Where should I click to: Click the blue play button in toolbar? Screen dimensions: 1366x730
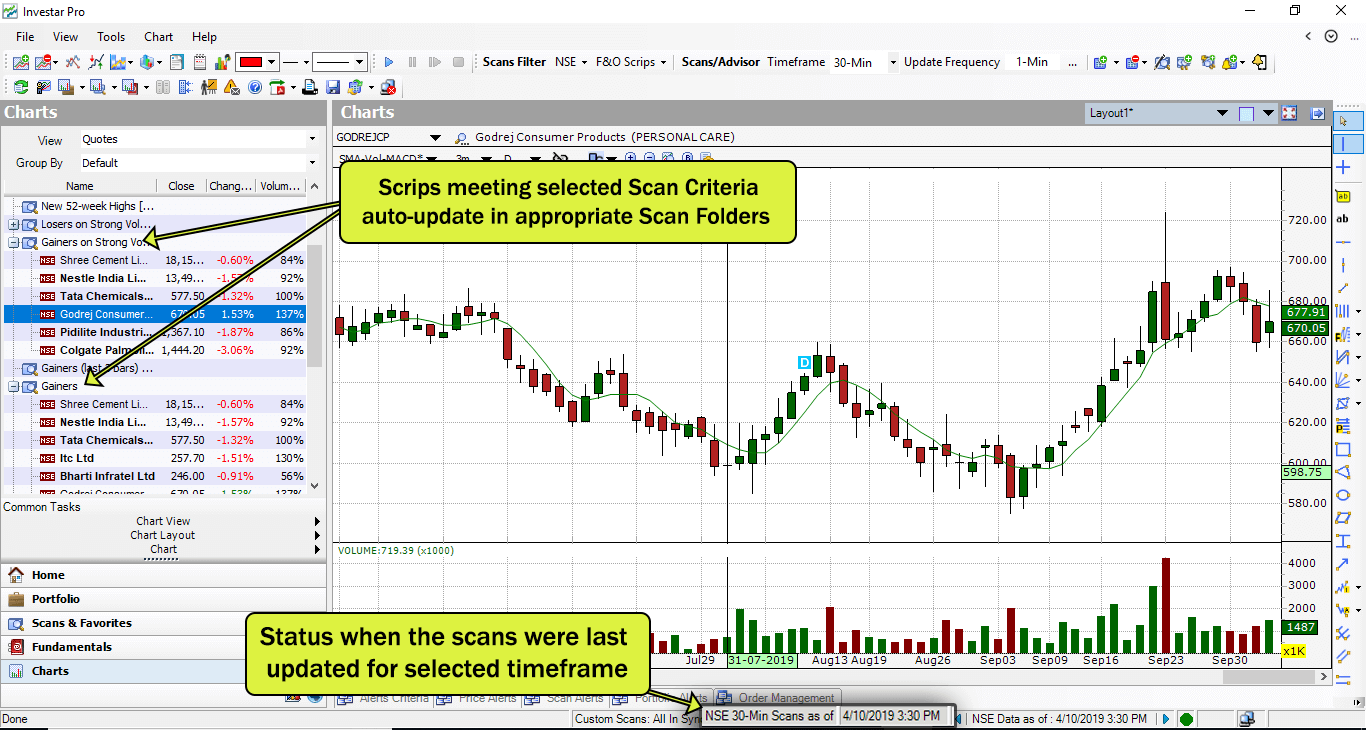(x=389, y=62)
